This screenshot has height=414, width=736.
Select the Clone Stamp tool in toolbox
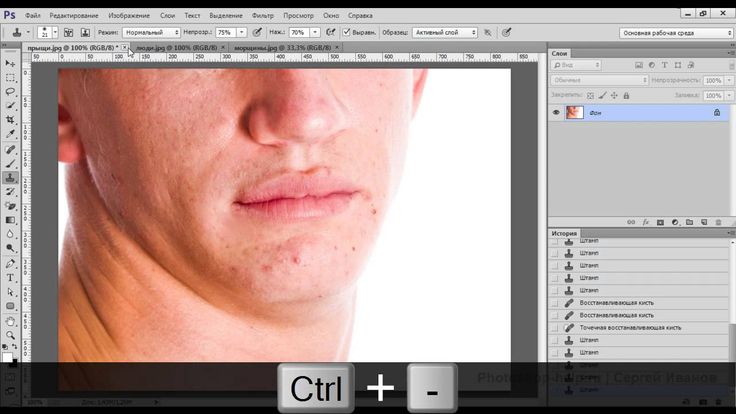coord(10,178)
